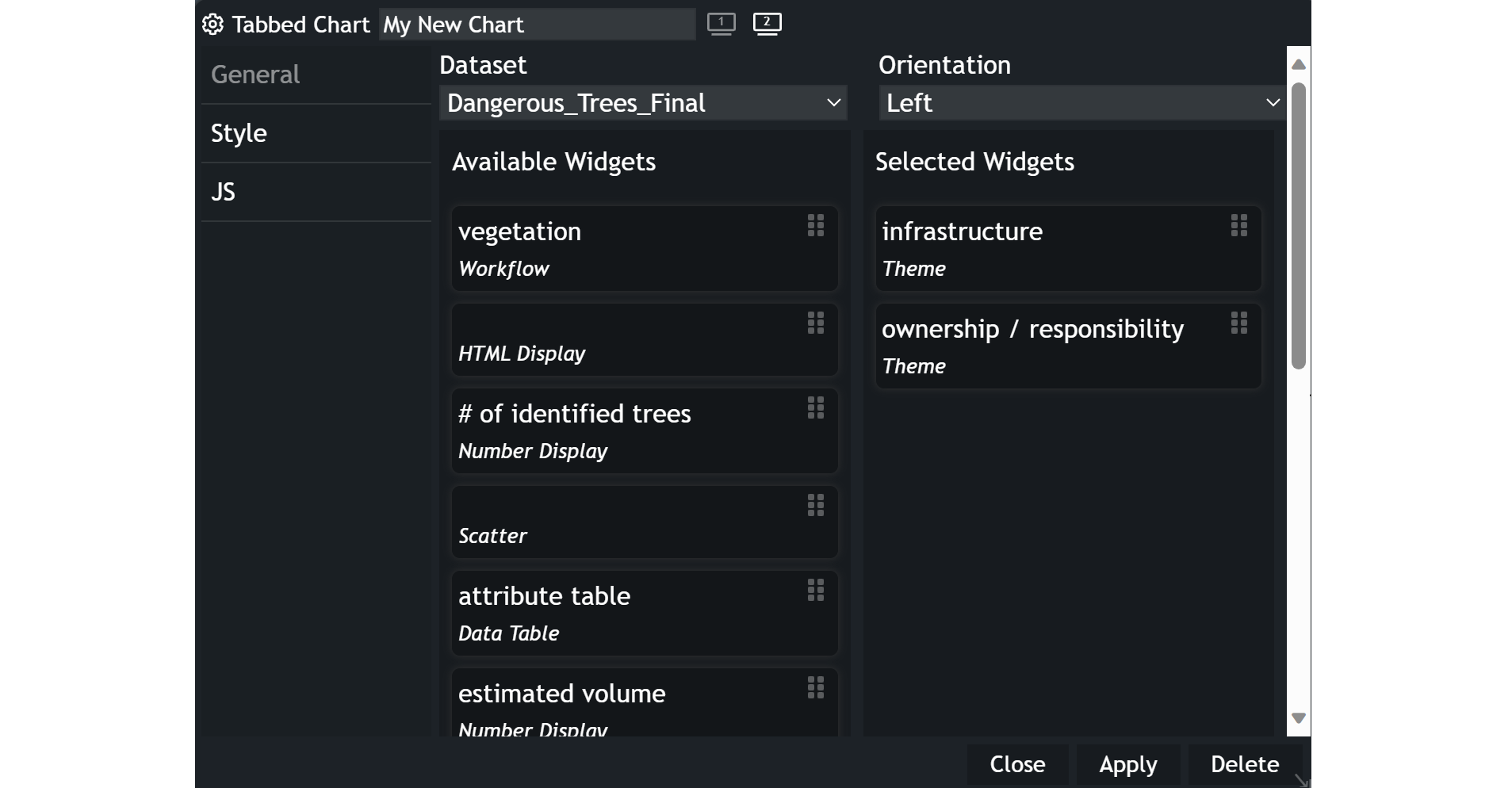The width and height of the screenshot is (1512, 788).
Task: Open the Dataset dropdown
Action: click(642, 103)
